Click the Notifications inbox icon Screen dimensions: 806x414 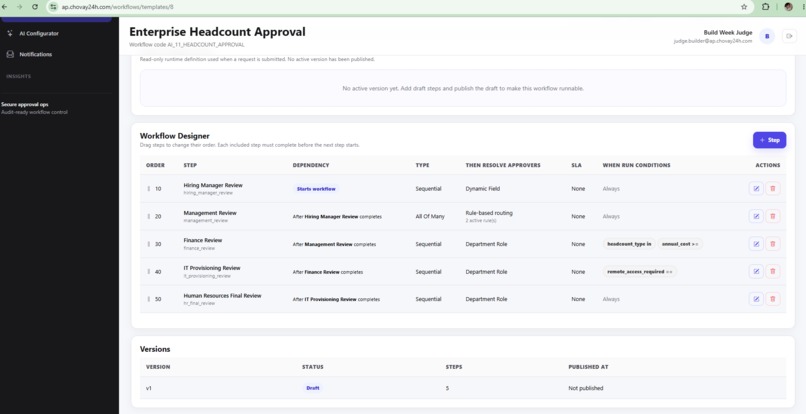point(10,54)
